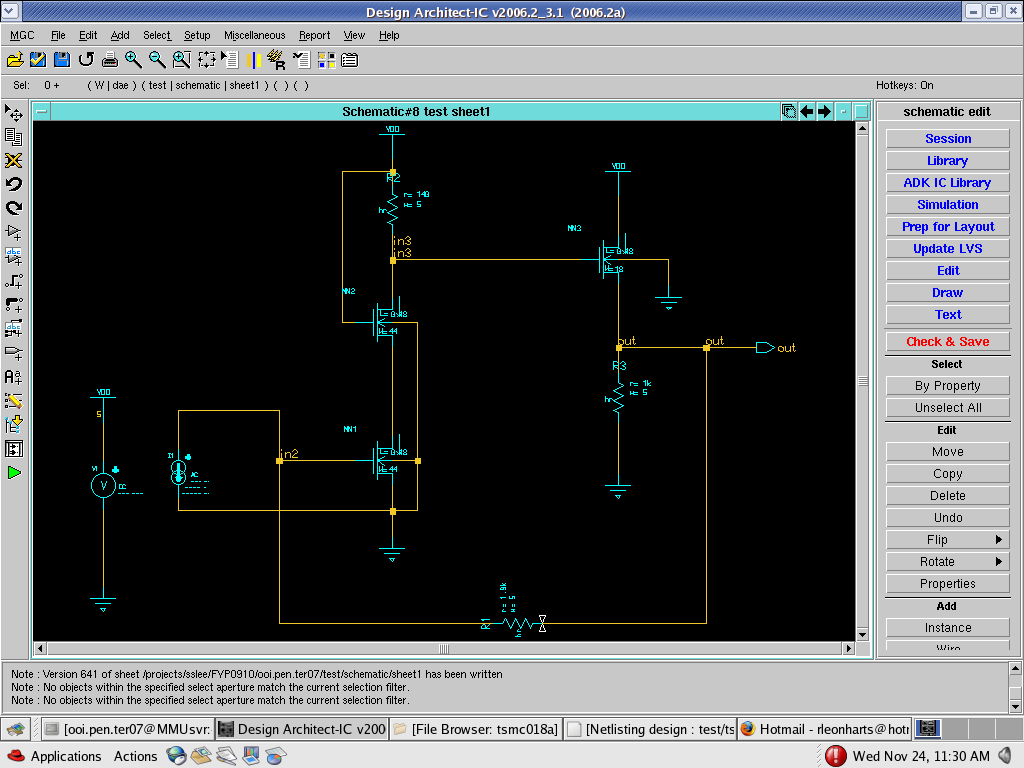Click the Check & Save button
The height and width of the screenshot is (768, 1024).
(x=947, y=342)
